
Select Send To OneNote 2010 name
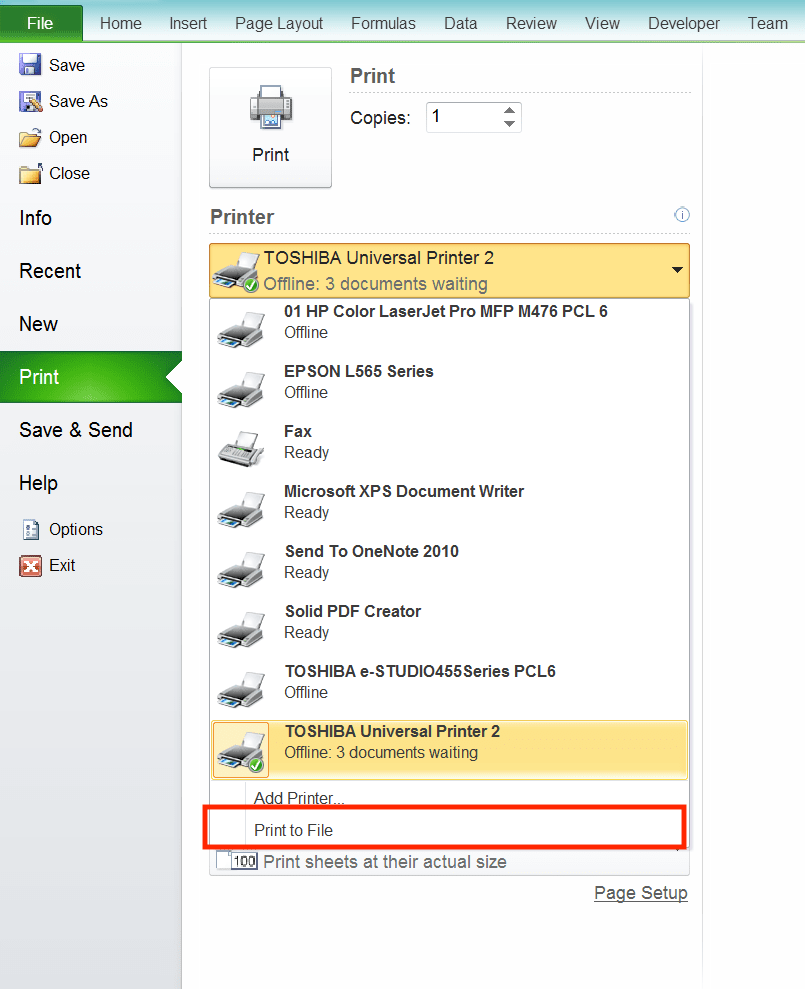pyautogui.click(x=372, y=551)
